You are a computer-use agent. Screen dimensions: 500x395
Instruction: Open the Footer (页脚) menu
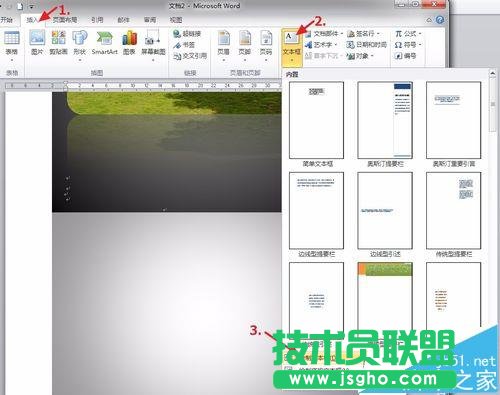(x=245, y=45)
